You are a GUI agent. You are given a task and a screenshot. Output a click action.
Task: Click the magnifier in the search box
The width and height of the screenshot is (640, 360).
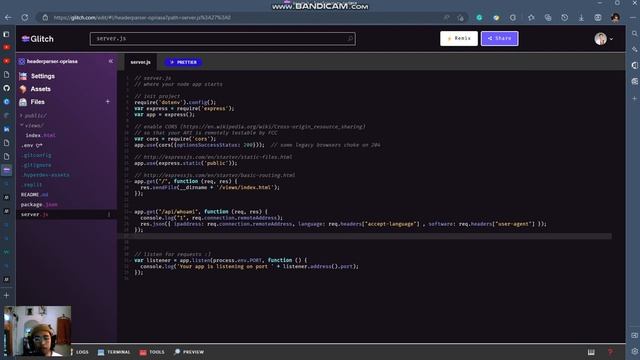[x=350, y=38]
